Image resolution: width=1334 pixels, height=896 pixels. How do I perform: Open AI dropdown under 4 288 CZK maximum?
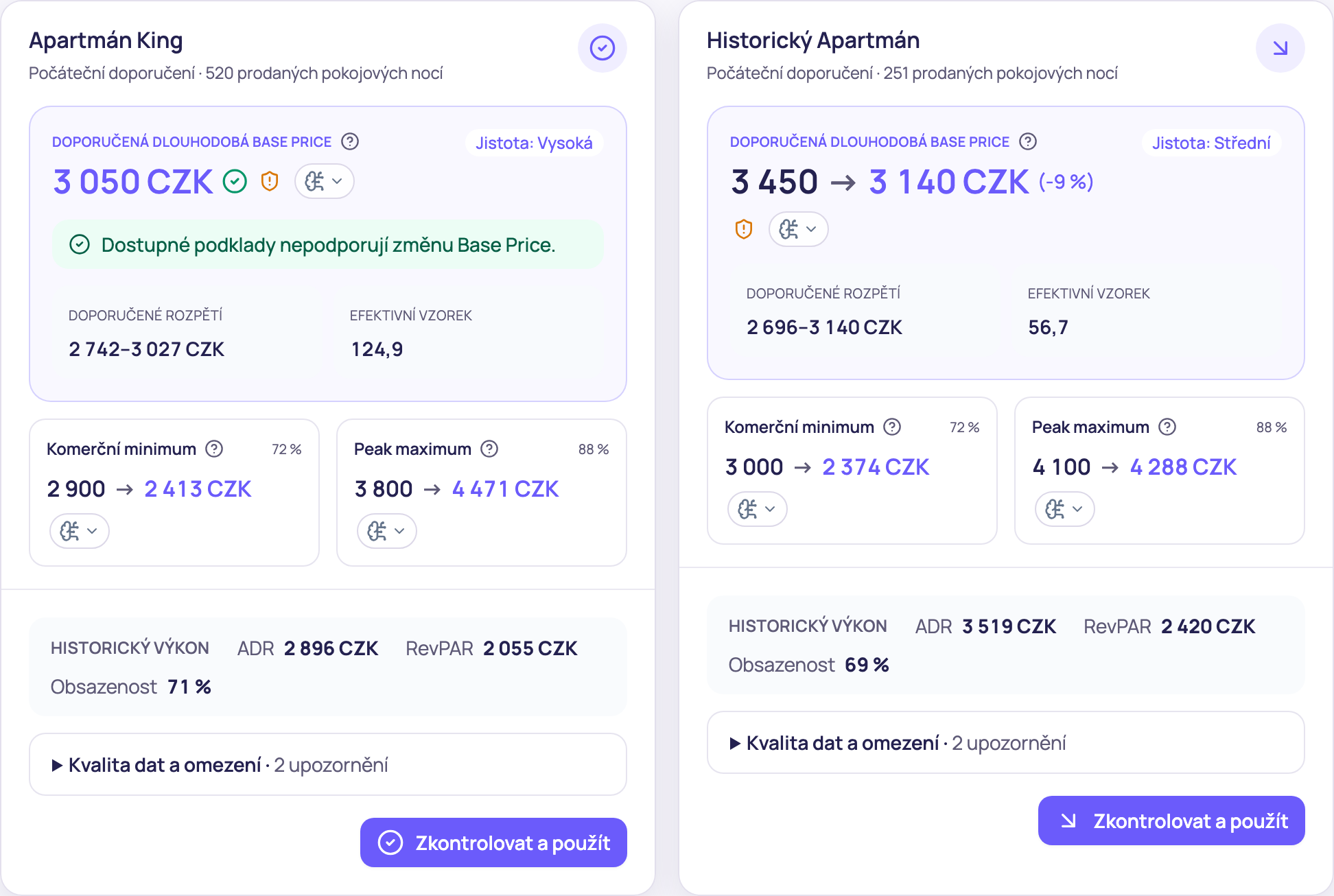pos(1064,509)
